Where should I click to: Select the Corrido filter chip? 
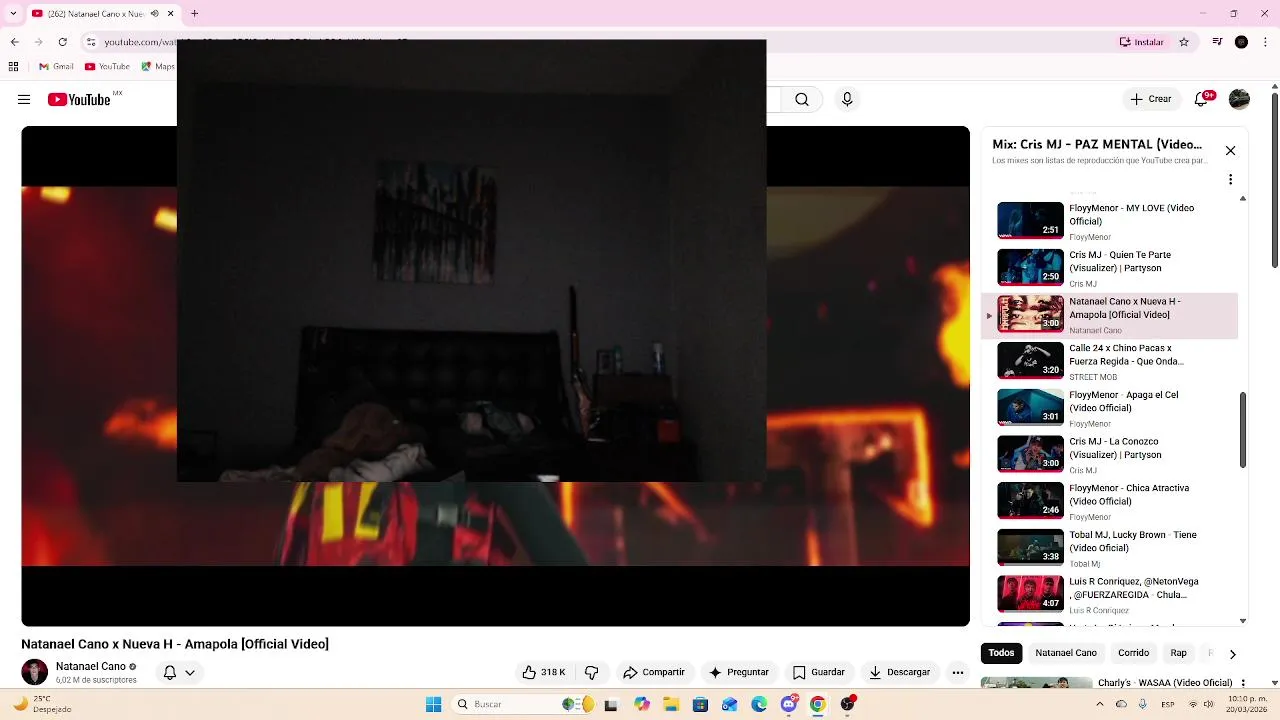point(1133,653)
